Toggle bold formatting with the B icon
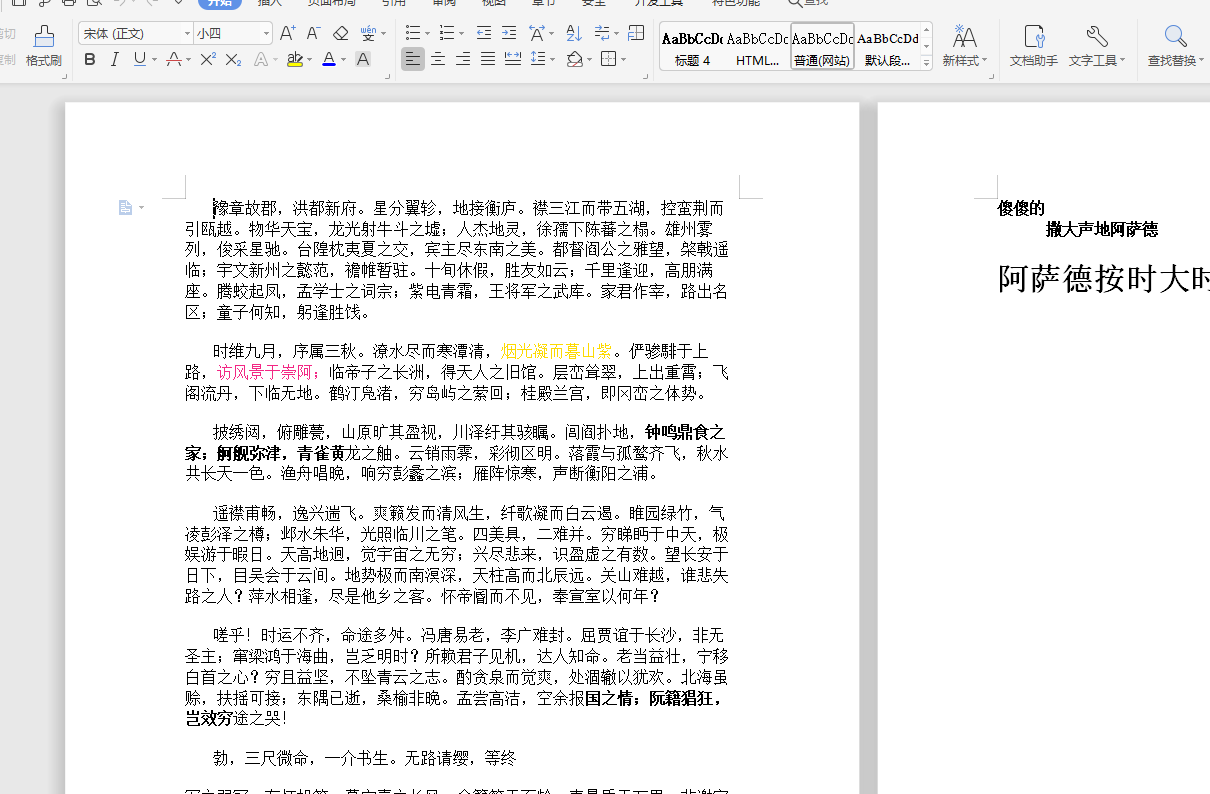 click(x=90, y=60)
